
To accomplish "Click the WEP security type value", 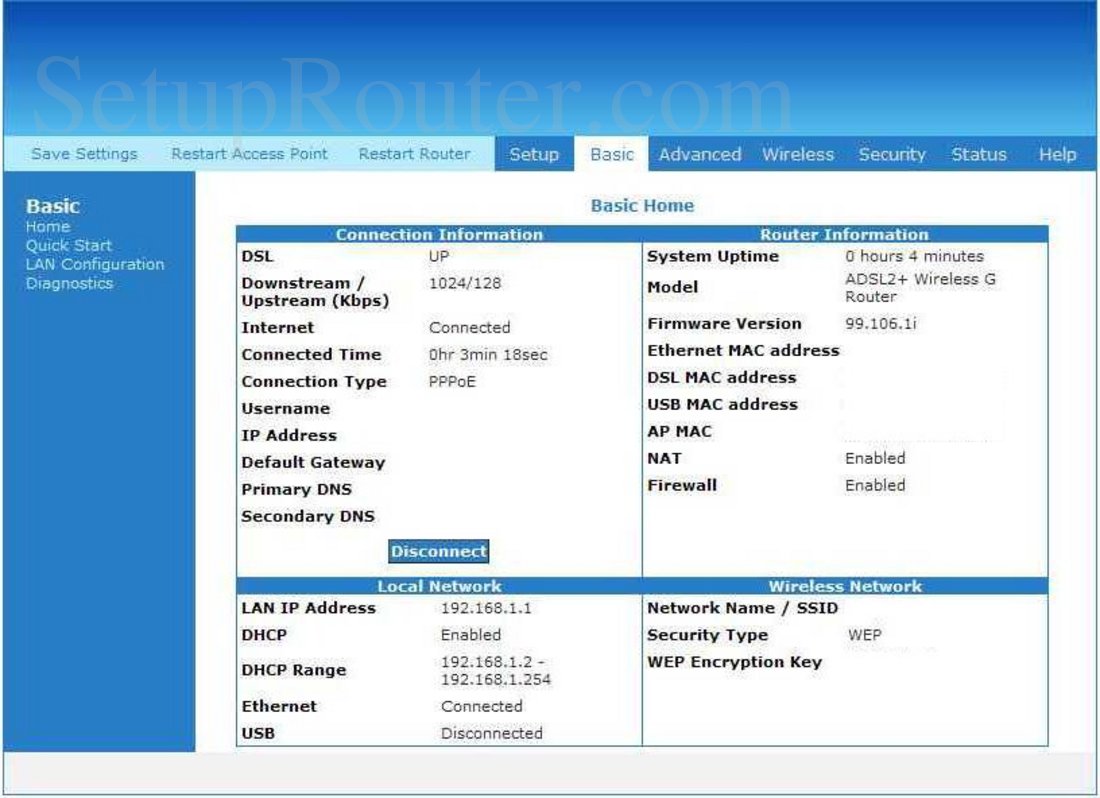I will tap(864, 635).
